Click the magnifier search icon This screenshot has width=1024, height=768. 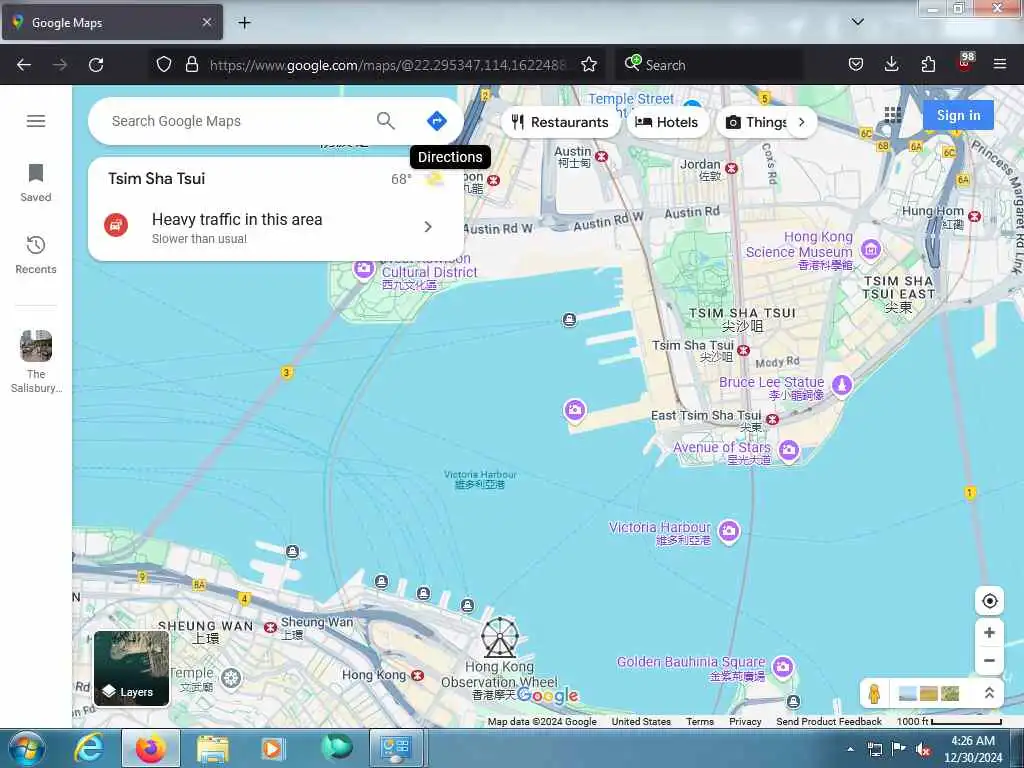click(386, 121)
